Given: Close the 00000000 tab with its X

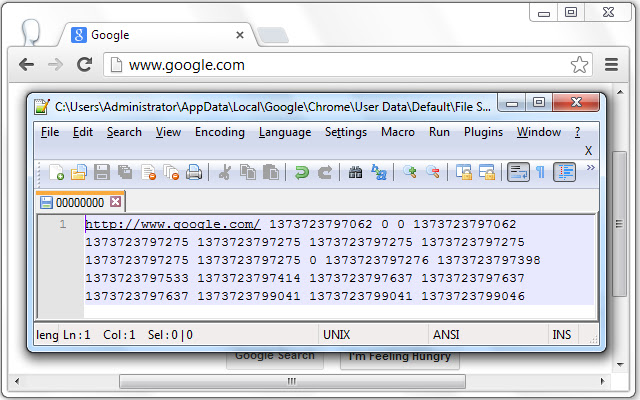Looking at the screenshot, I should [116, 202].
